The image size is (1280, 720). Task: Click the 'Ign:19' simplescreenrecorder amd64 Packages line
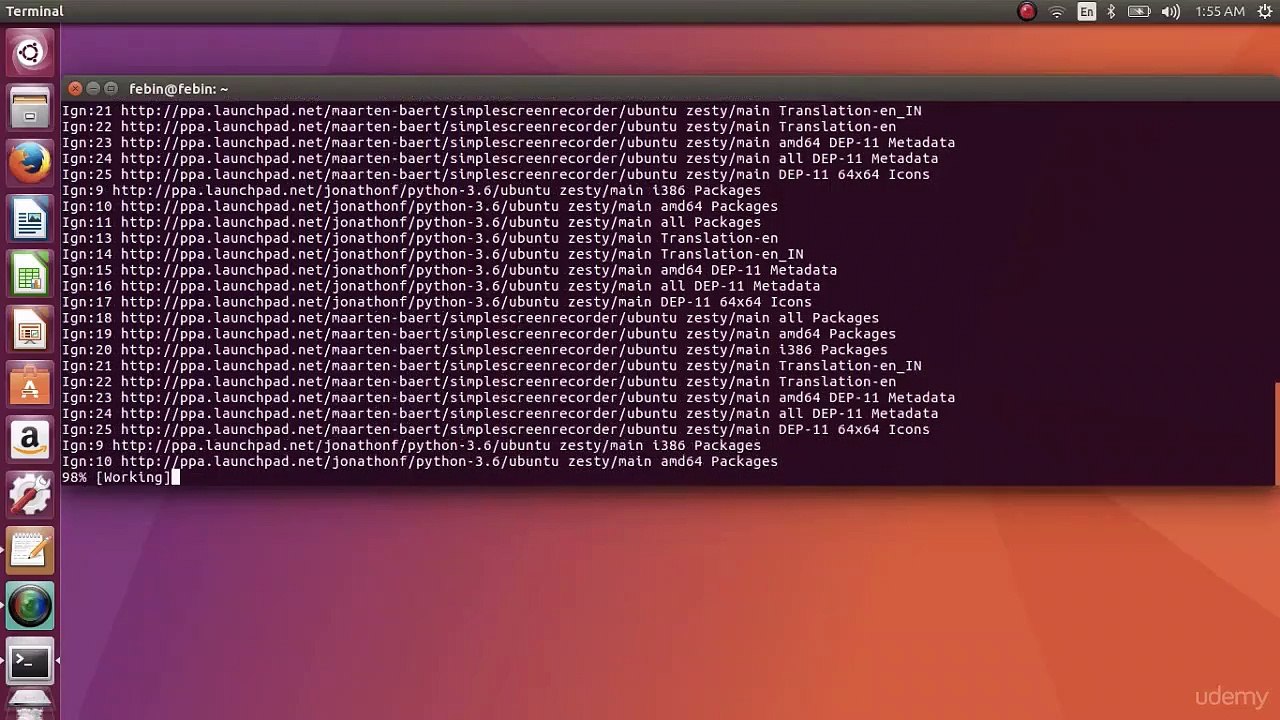tap(479, 334)
